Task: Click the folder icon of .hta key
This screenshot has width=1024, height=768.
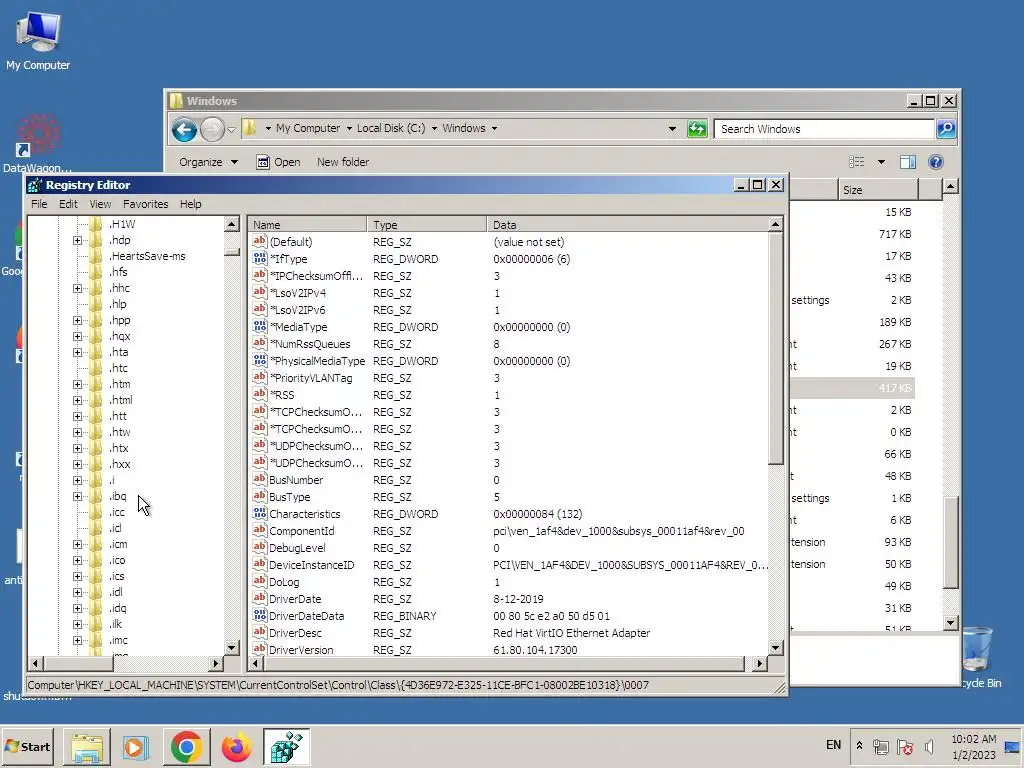Action: coord(96,352)
